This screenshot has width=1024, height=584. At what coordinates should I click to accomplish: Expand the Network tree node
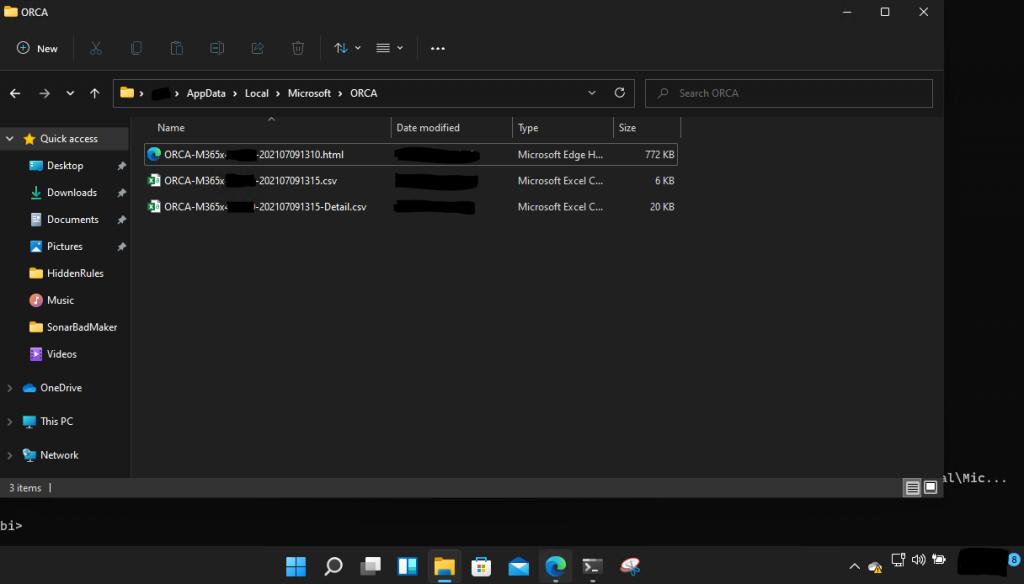pyautogui.click(x=10, y=455)
